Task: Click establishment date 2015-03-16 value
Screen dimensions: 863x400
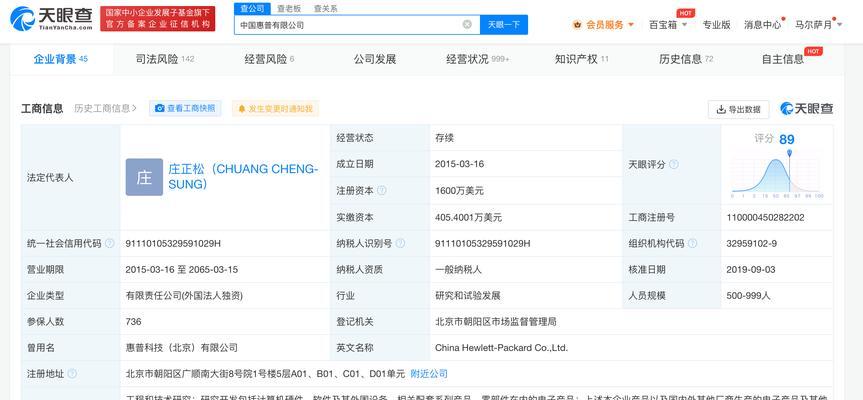Action: tap(460, 164)
